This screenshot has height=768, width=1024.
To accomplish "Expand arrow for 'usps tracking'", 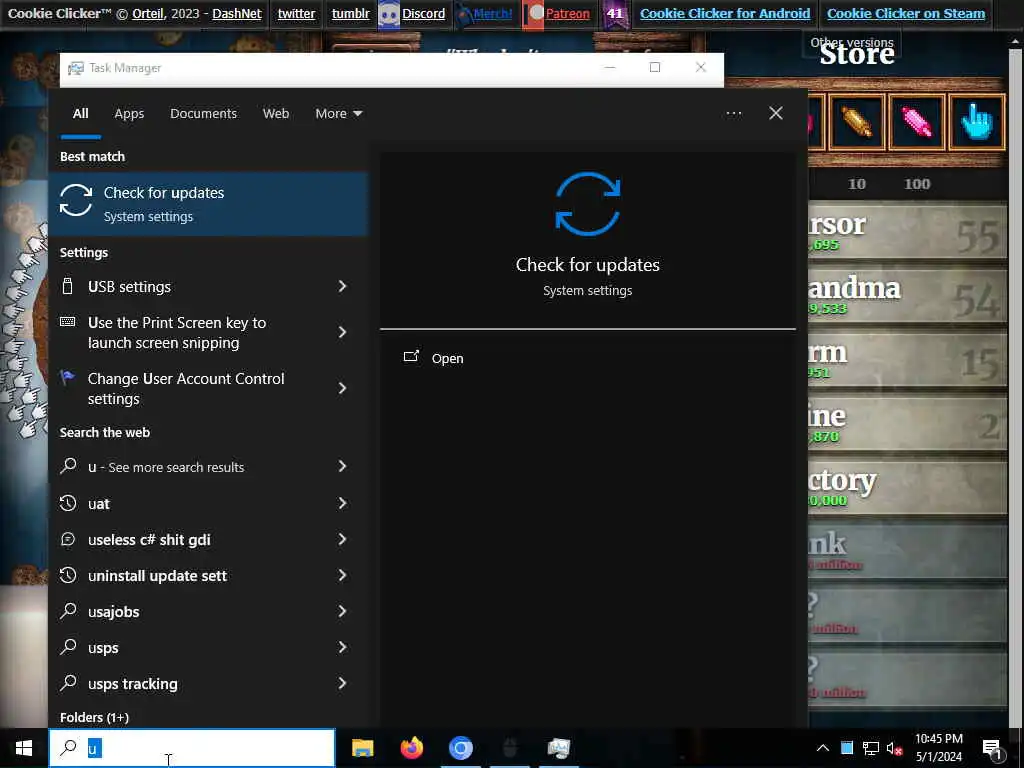I will [342, 683].
